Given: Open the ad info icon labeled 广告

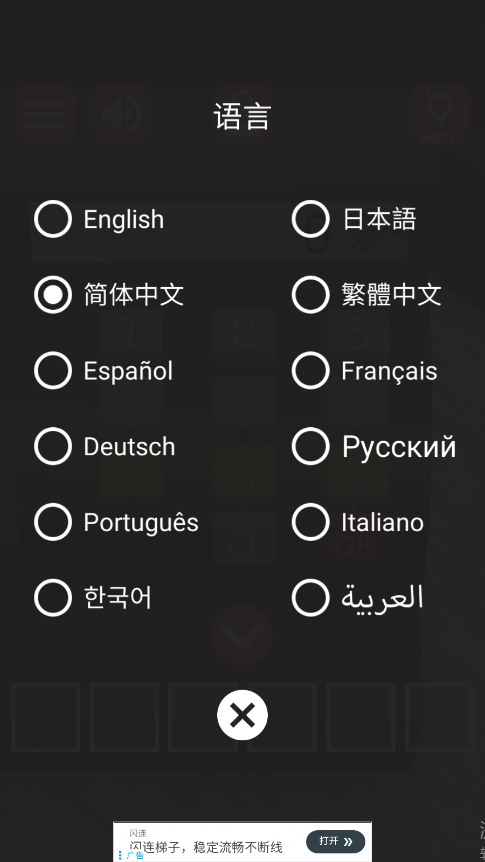Looking at the screenshot, I should coord(131,855).
